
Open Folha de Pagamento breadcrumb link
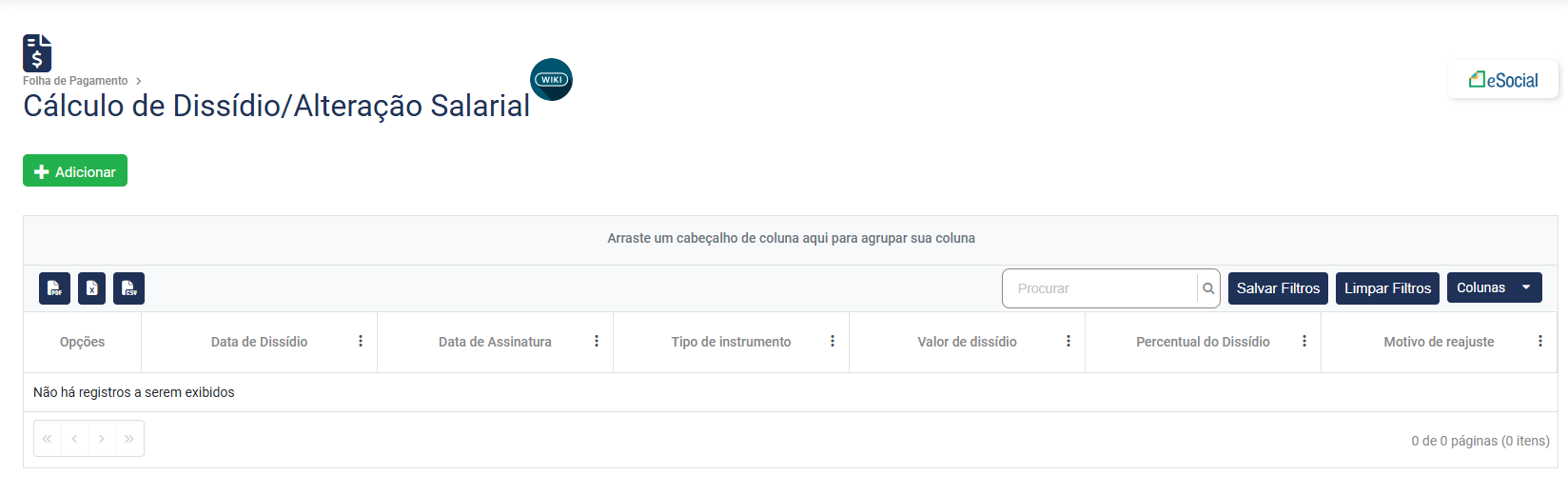click(75, 81)
